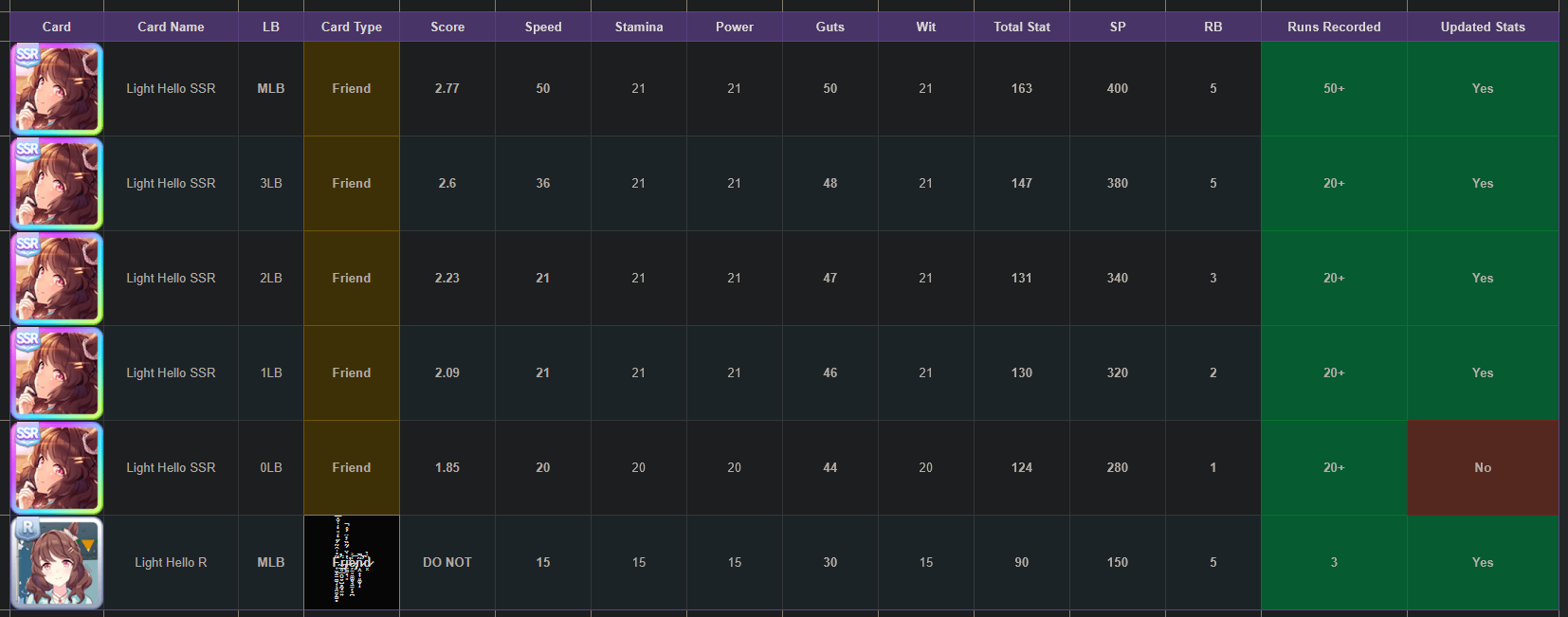Select the Stamina column header
This screenshot has height=617, width=1568.
[x=639, y=27]
